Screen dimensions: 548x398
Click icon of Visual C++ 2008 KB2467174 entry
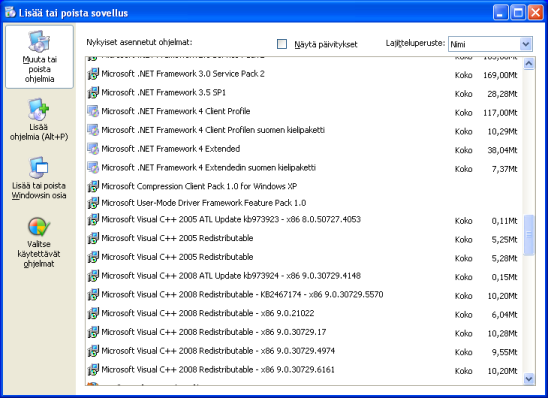point(93,295)
